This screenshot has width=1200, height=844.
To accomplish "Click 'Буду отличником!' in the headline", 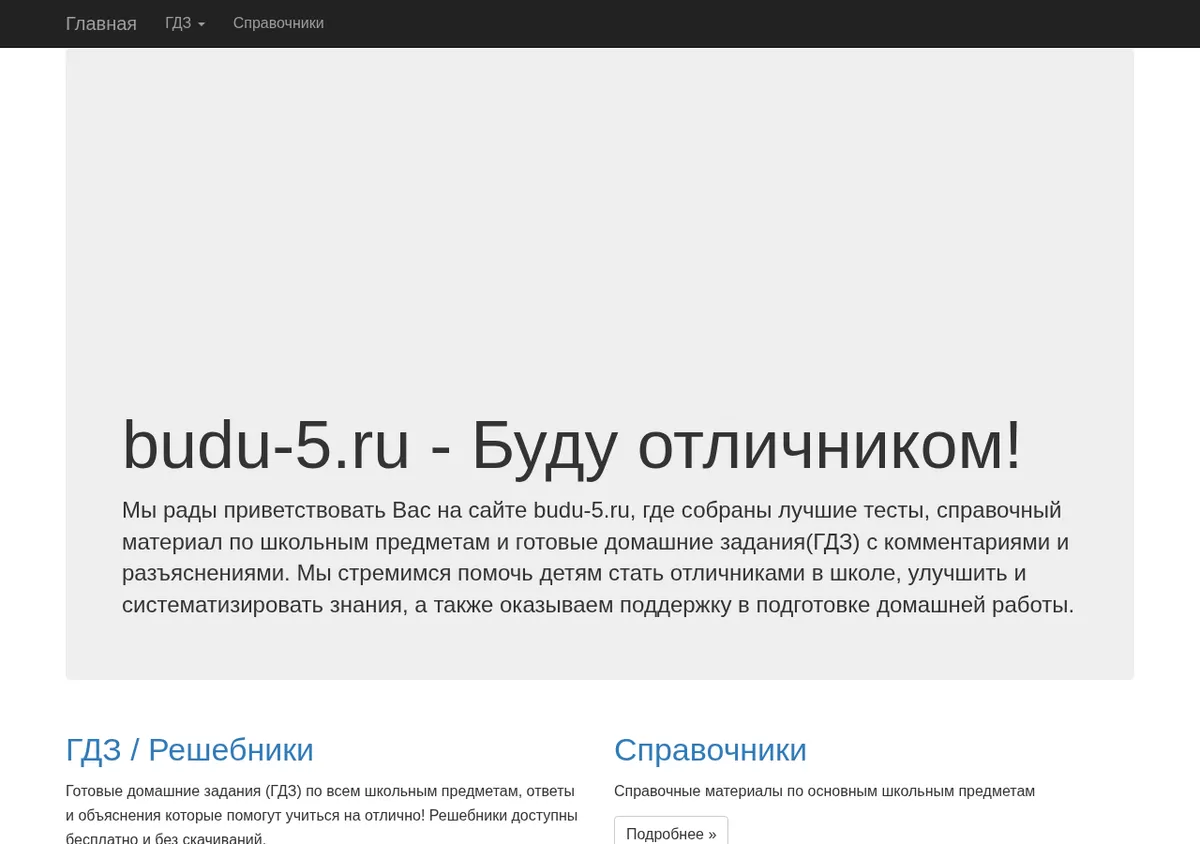I will pos(747,444).
